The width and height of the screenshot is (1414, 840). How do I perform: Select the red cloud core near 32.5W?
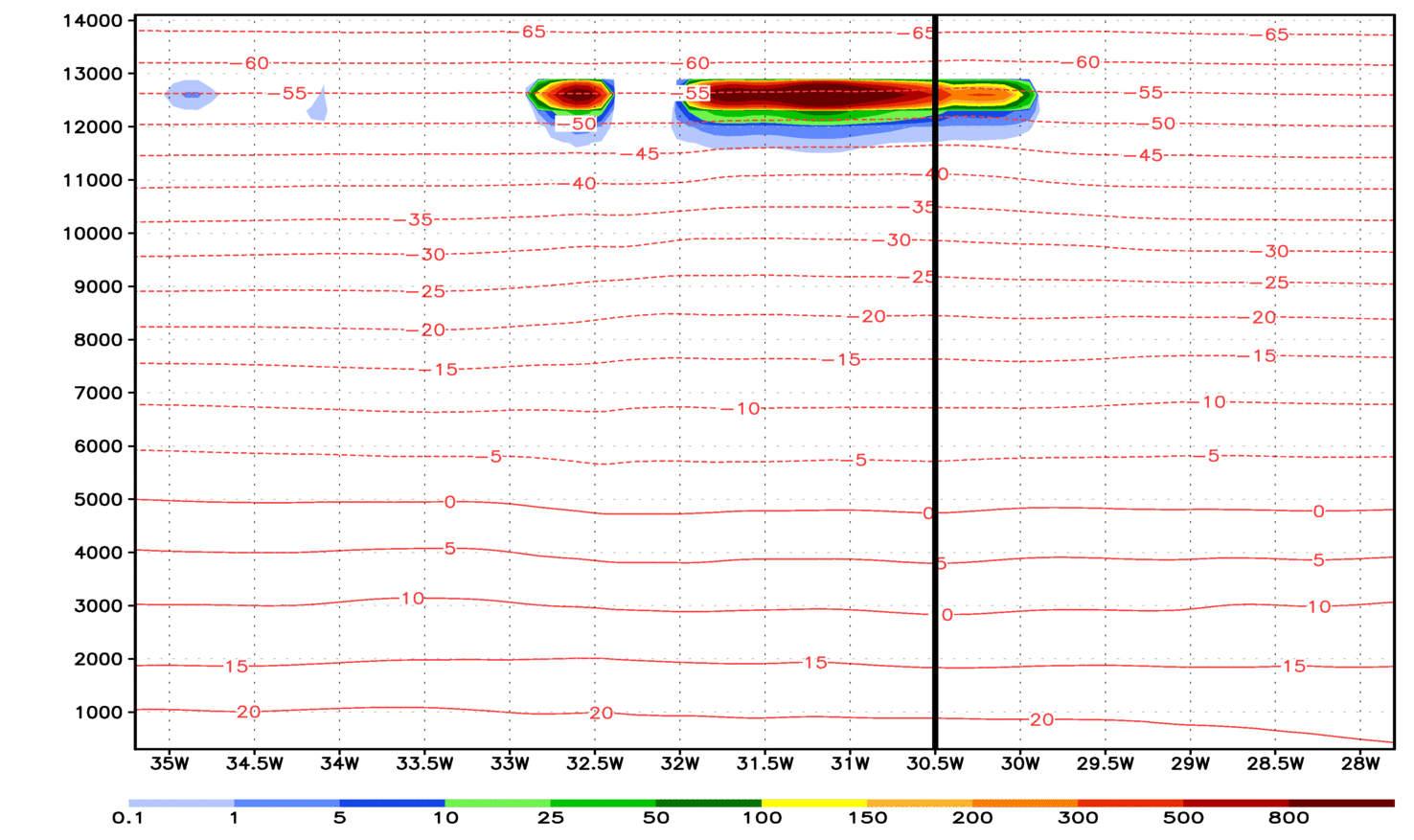[576, 94]
